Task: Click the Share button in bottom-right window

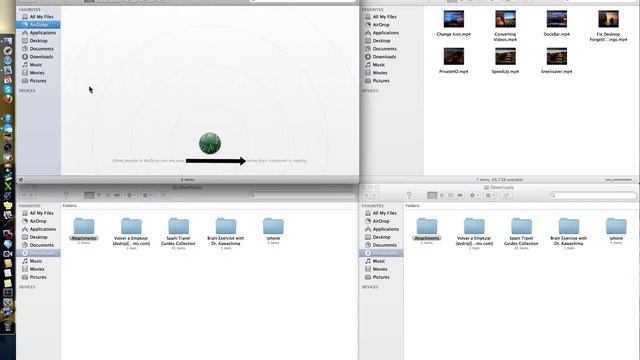Action: [506, 196]
